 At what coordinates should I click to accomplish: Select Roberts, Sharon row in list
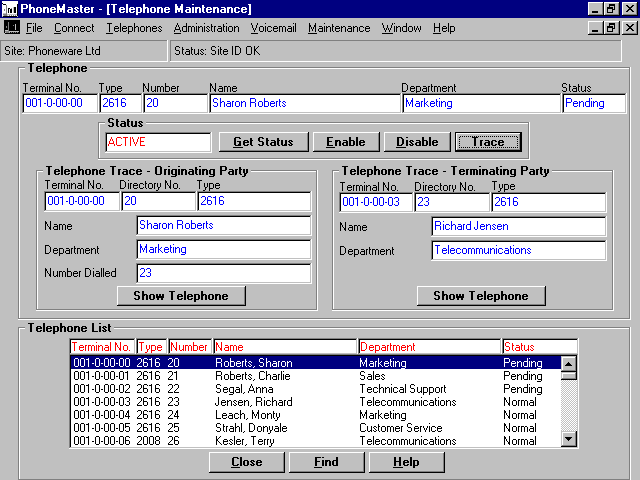click(316, 363)
